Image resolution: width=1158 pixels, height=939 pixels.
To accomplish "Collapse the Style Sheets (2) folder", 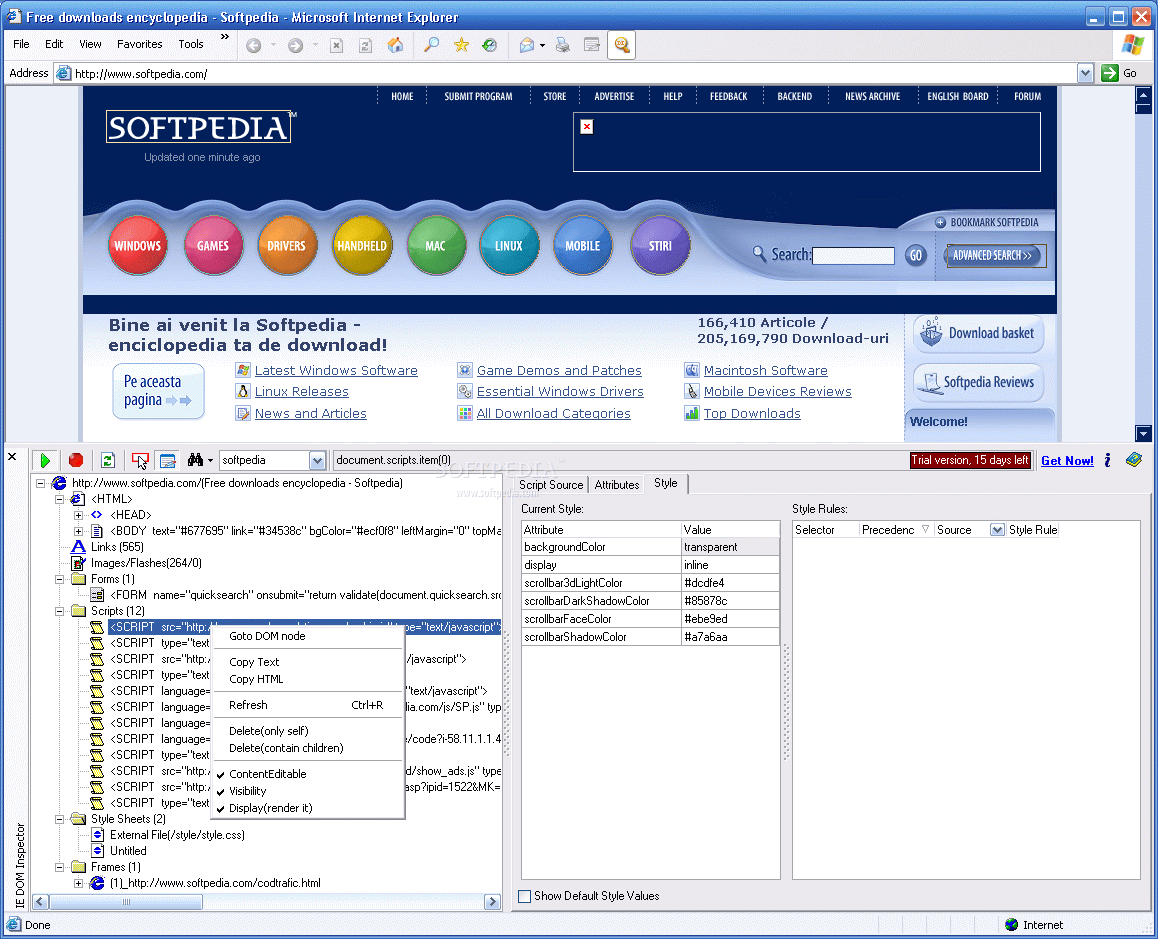I will (59, 819).
